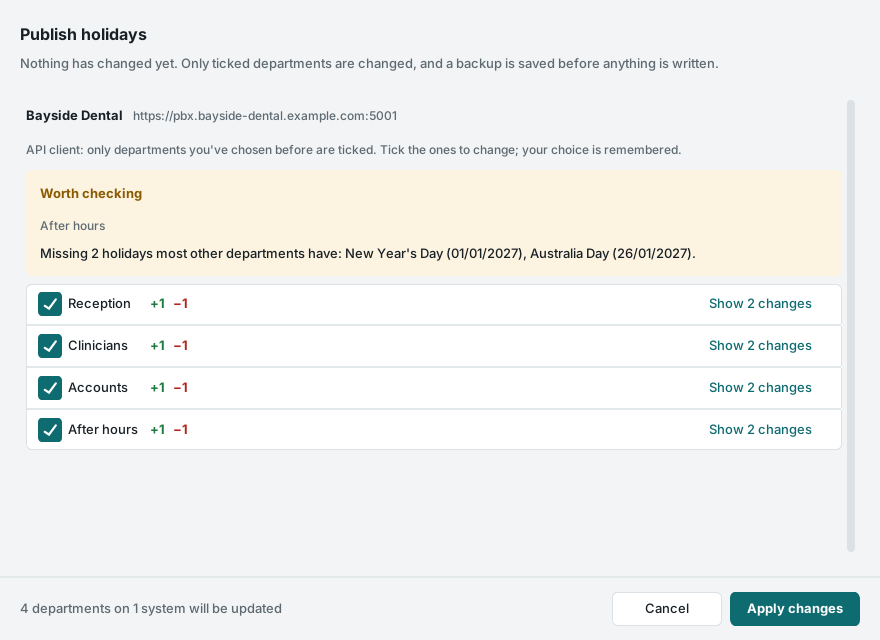The width and height of the screenshot is (880, 640).
Task: Click the 'Nothing has changed yet' description
Action: point(369,63)
